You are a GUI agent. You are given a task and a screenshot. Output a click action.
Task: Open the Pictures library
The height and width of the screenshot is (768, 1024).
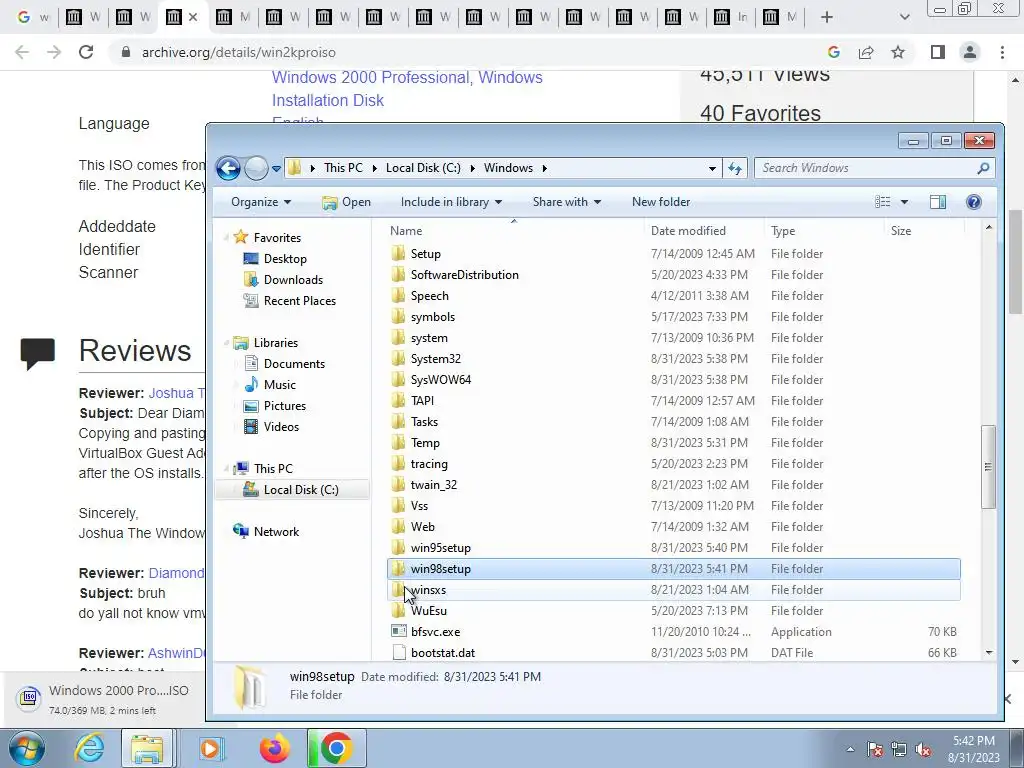tap(284, 406)
